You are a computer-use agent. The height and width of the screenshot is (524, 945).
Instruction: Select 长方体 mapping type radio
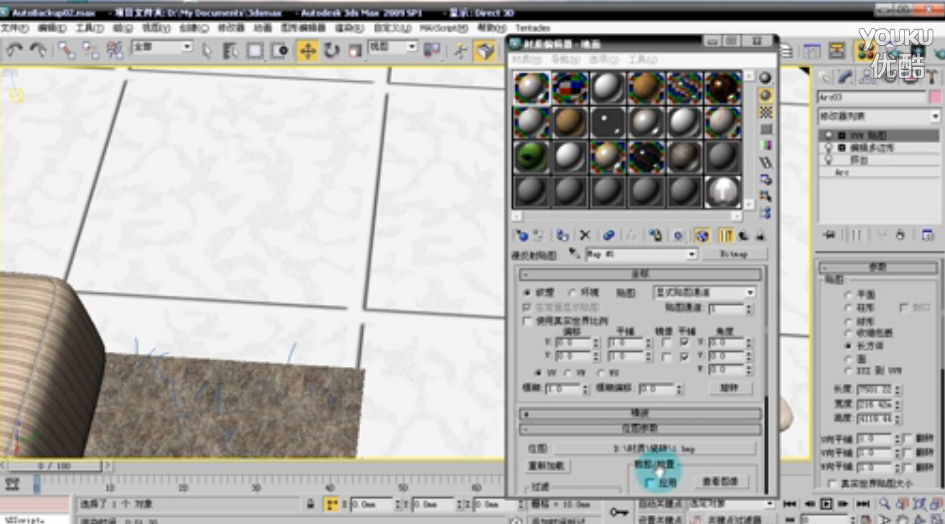coord(848,346)
